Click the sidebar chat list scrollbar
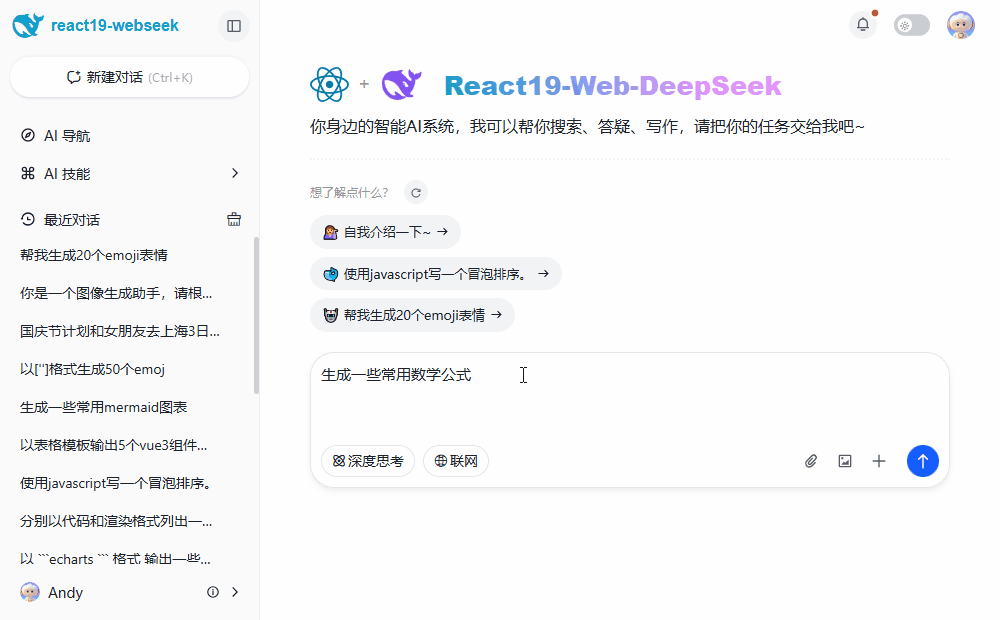The image size is (1000, 620). (x=256, y=316)
